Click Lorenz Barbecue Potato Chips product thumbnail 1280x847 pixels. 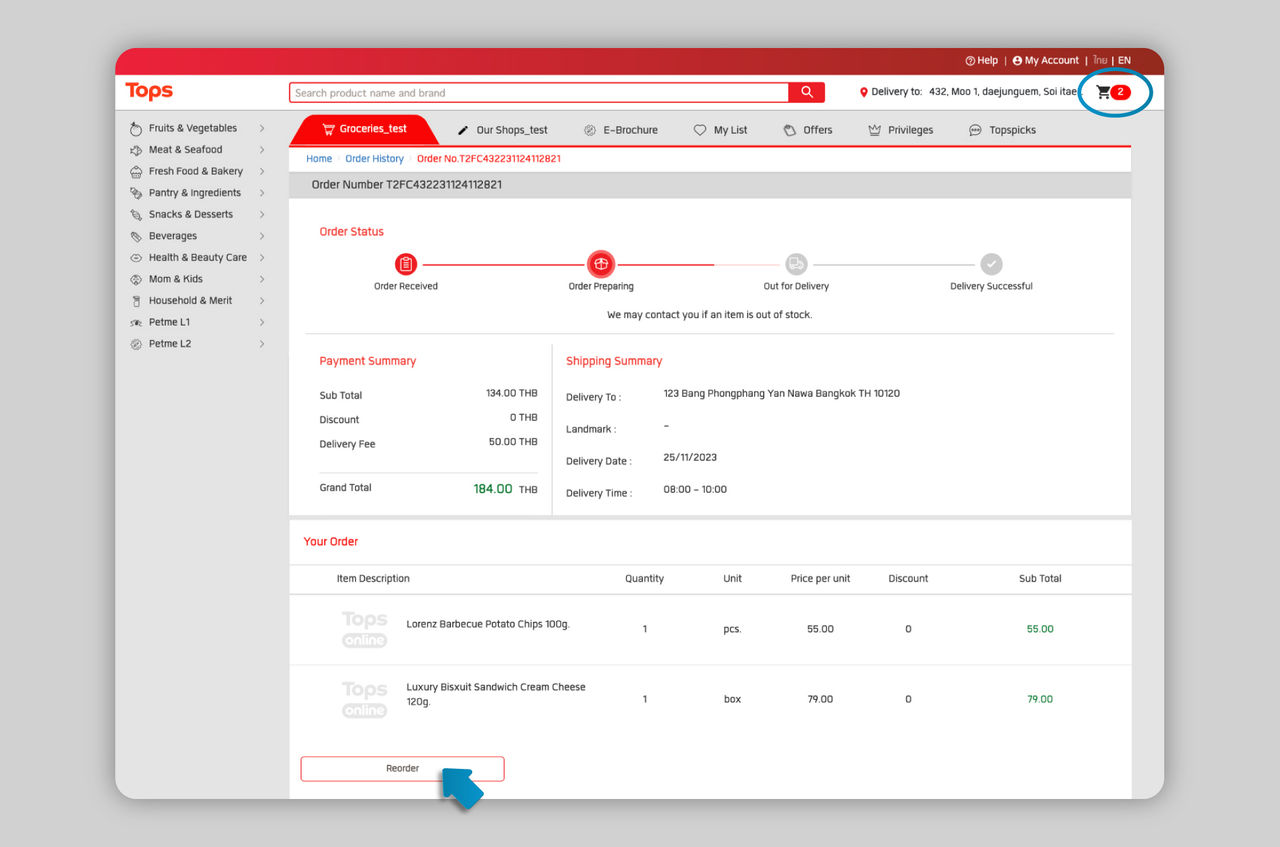[364, 630]
